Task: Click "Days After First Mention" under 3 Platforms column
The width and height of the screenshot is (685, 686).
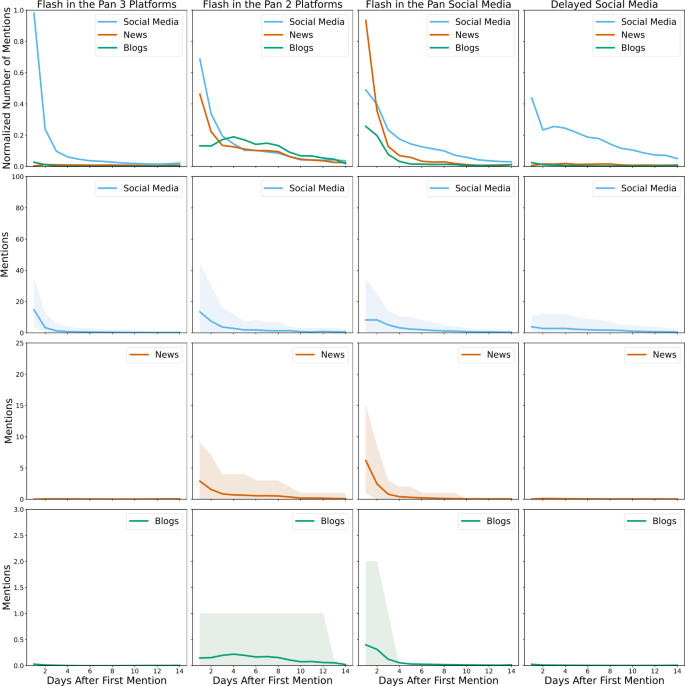Action: 107,680
